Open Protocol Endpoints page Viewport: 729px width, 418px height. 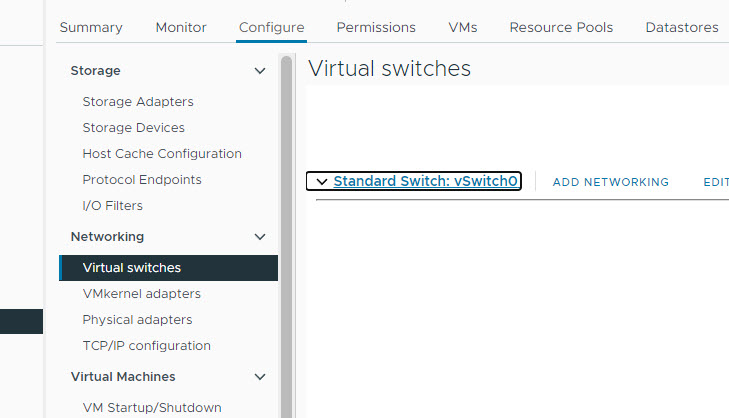[142, 179]
